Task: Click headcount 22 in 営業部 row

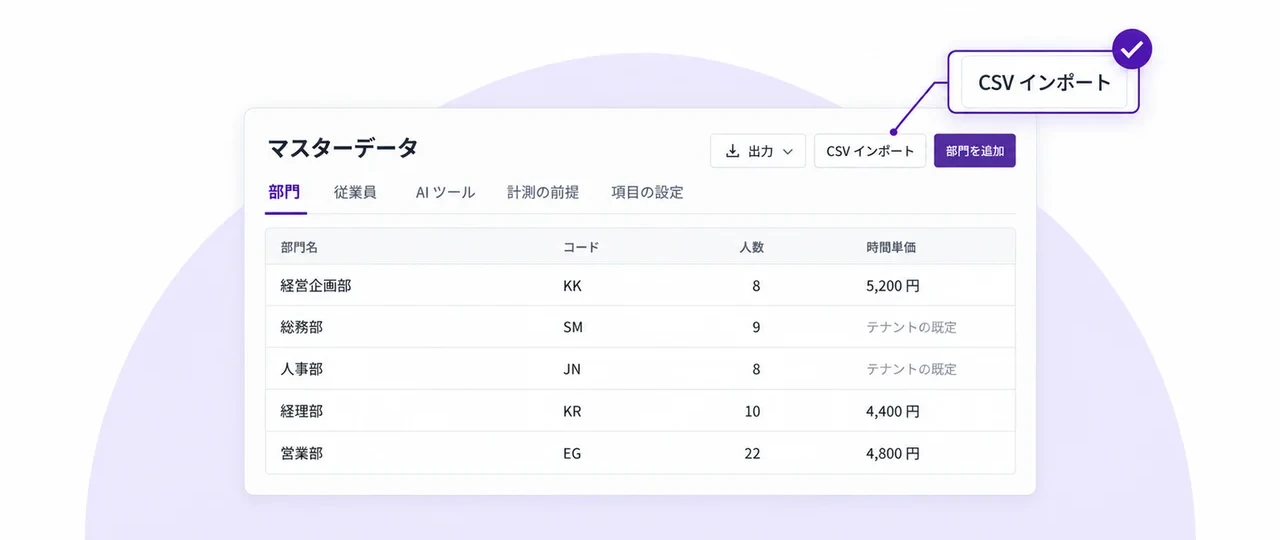Action: (x=752, y=453)
